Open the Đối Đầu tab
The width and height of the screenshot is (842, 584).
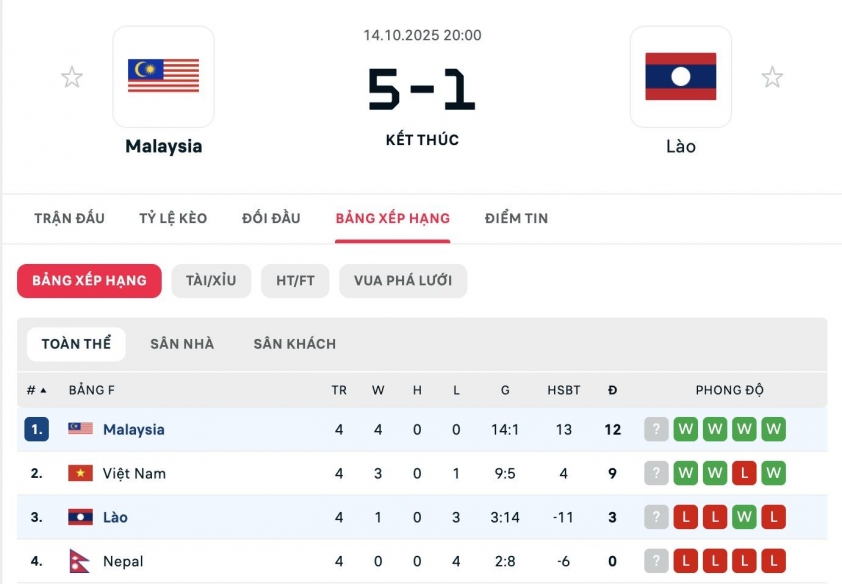(x=271, y=218)
